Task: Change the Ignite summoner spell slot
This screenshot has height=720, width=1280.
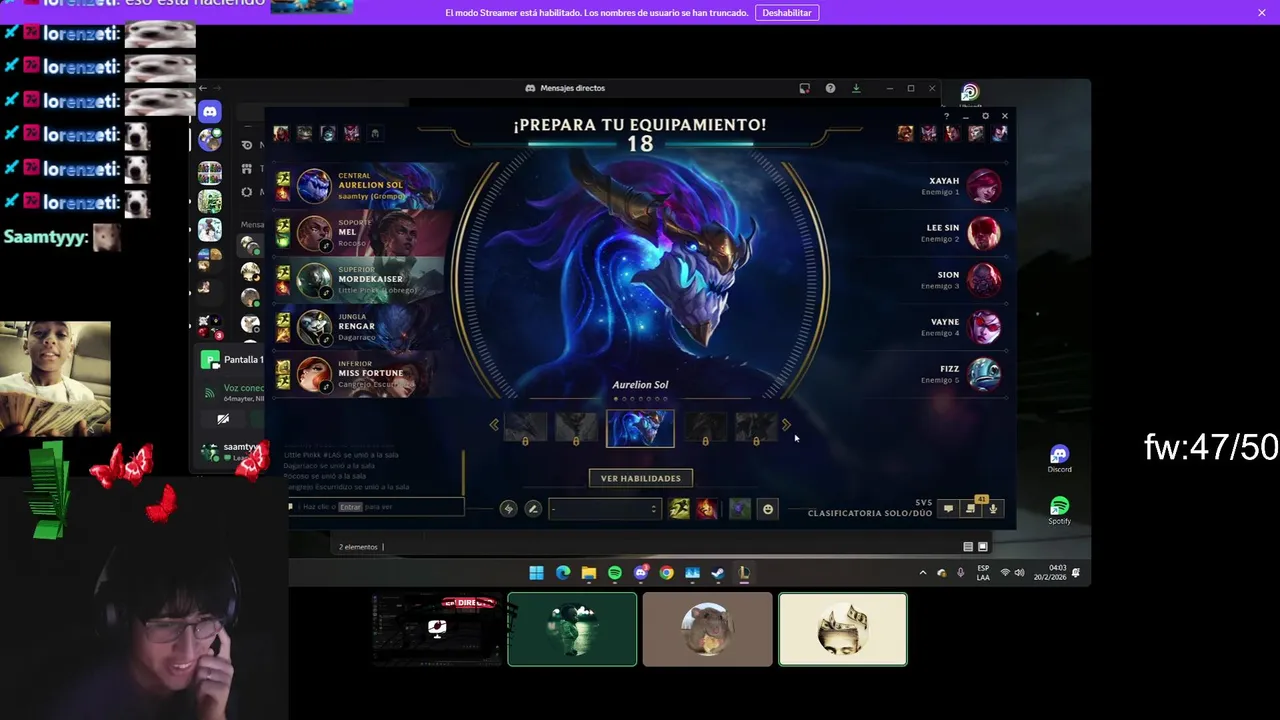Action: click(707, 509)
